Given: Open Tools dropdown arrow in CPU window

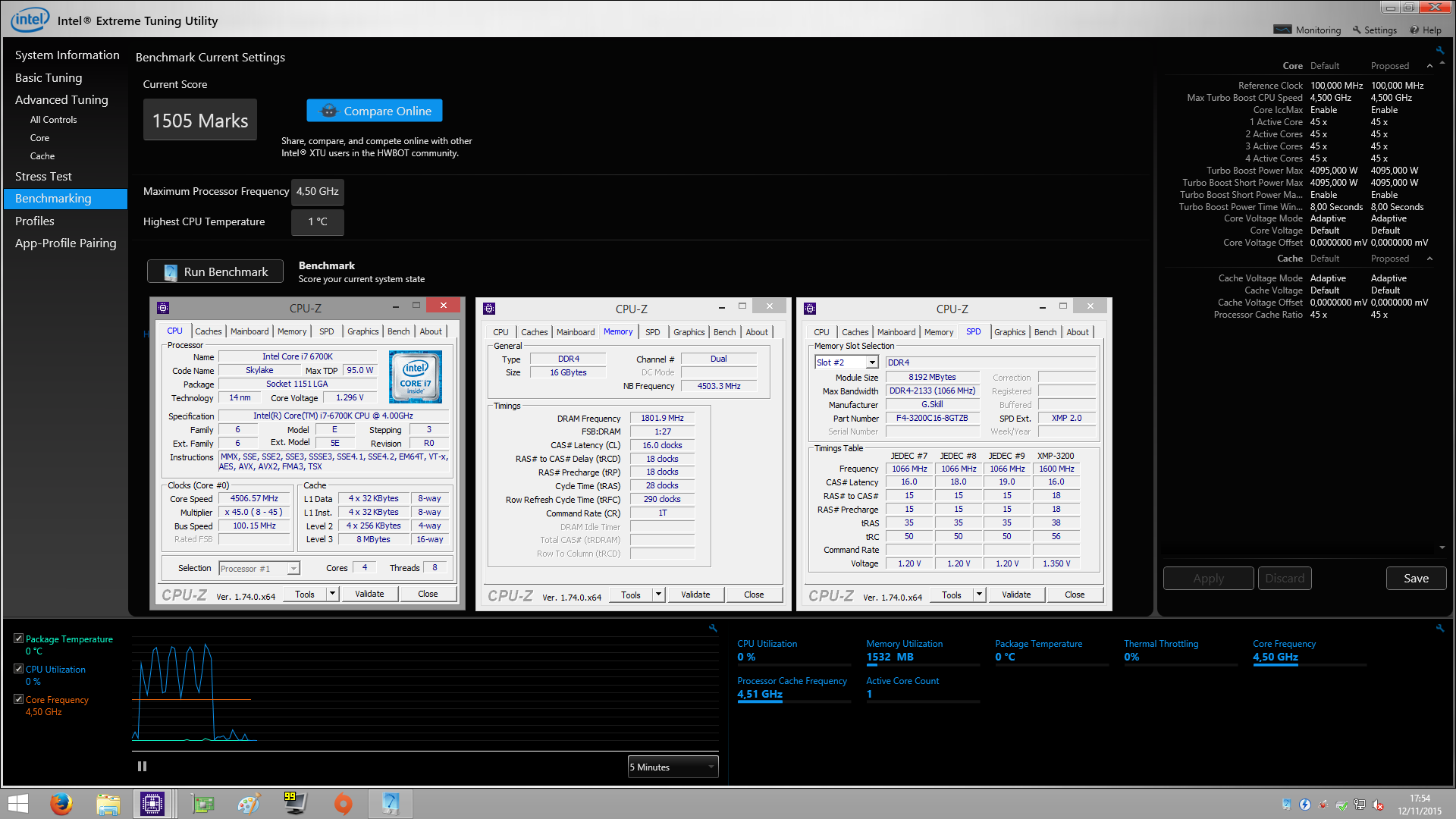Looking at the screenshot, I should (332, 594).
